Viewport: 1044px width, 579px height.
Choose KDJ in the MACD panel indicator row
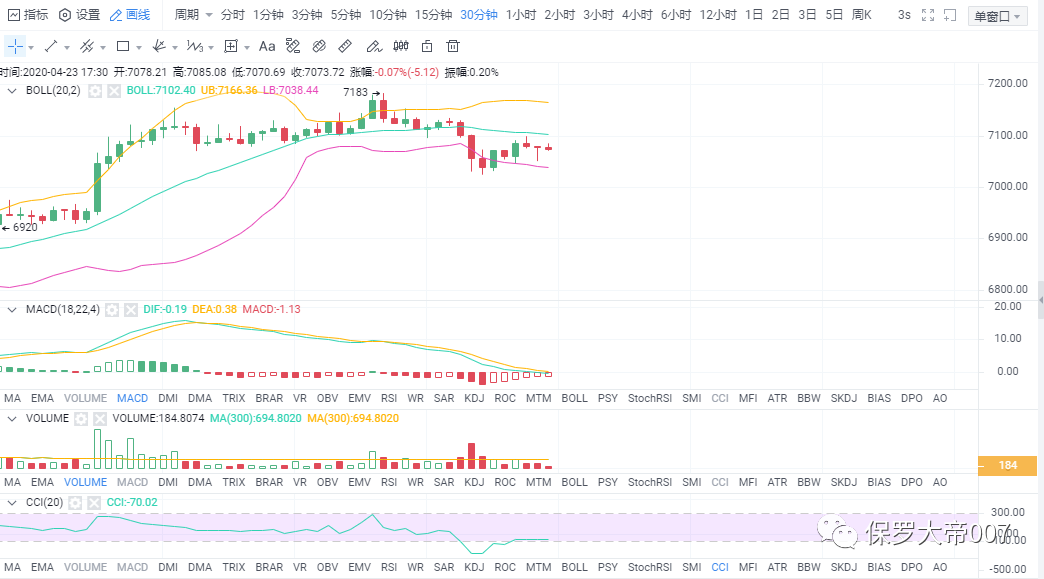click(x=474, y=398)
